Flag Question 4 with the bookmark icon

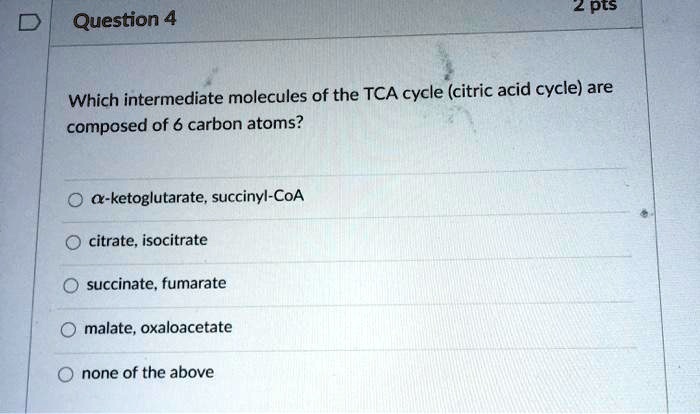tap(30, 22)
